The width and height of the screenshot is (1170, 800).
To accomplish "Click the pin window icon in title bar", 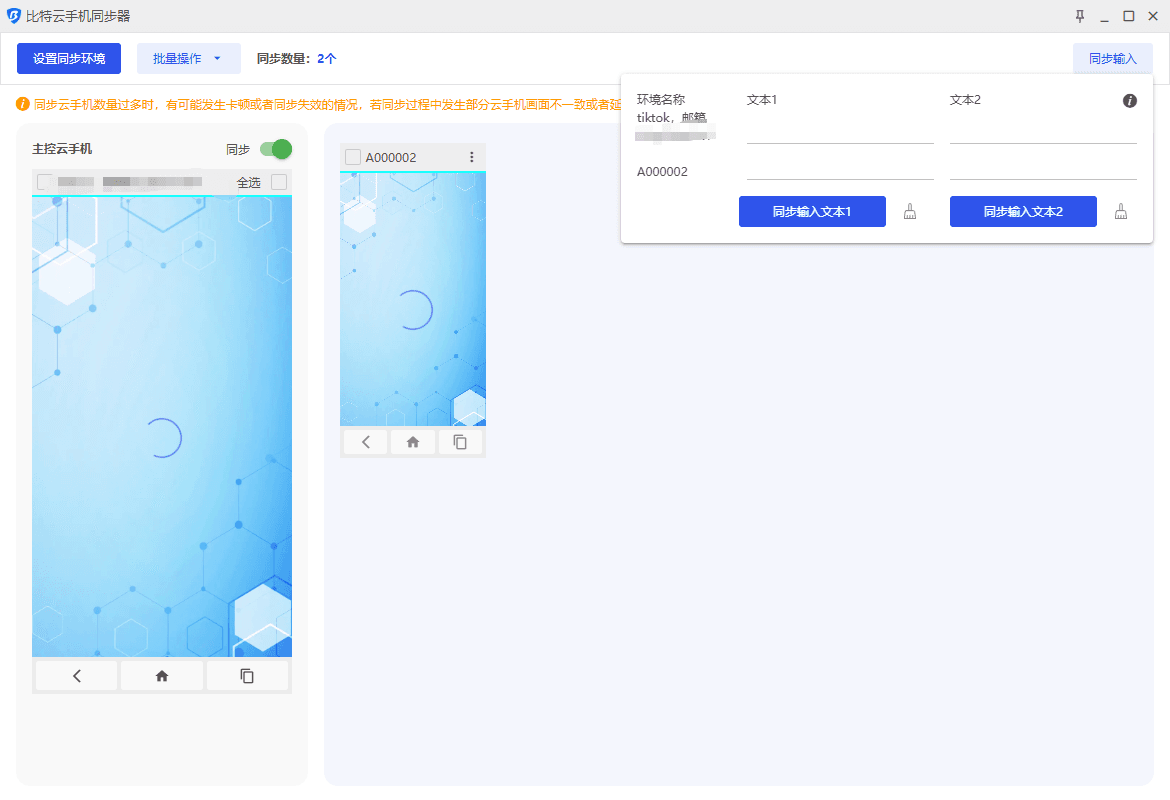I will 1080,16.
